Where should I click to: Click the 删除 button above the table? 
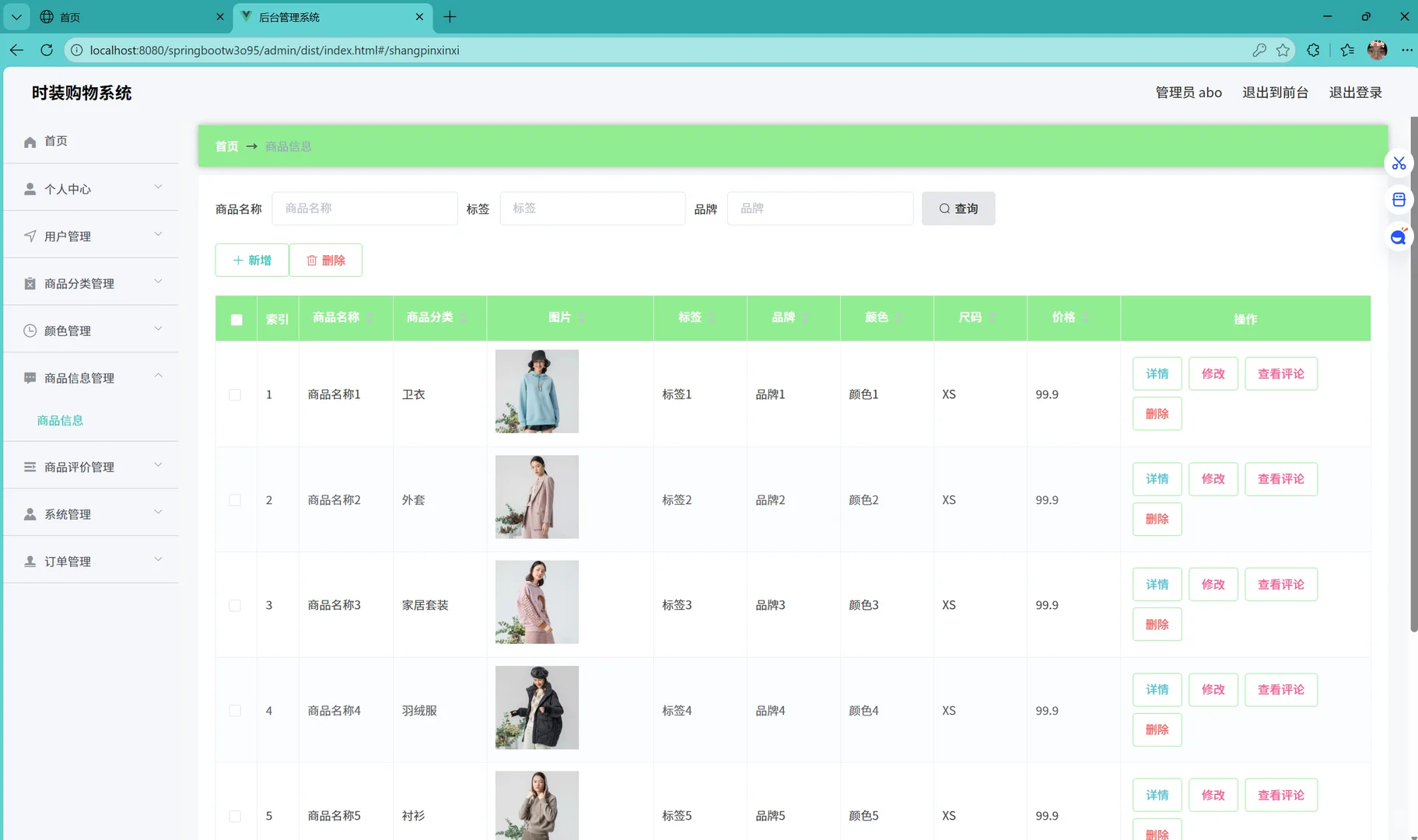[x=326, y=260]
